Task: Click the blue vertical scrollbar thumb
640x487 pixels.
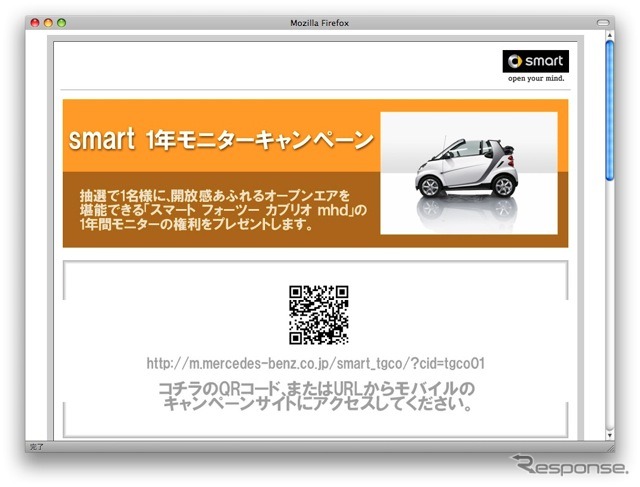Action: coord(609,110)
